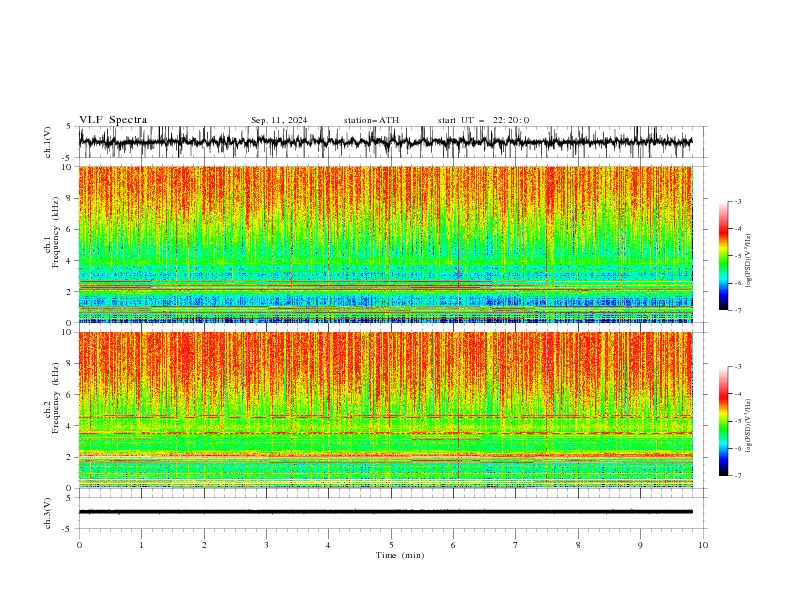Click the -3 label on lower colorbar
This screenshot has height=612, width=792.
click(738, 367)
